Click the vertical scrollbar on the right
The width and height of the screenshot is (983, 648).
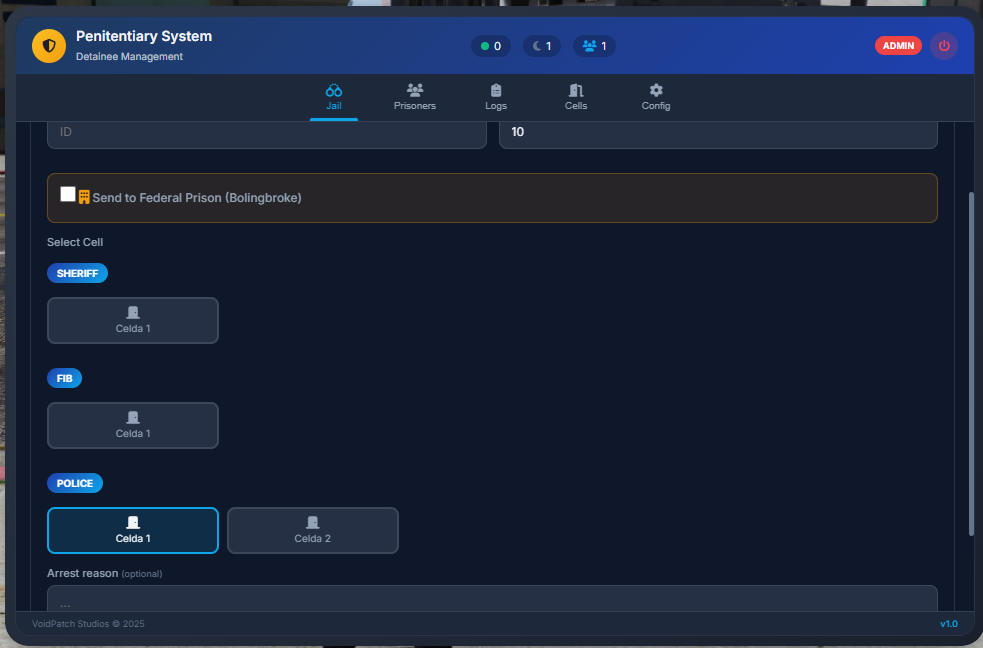(x=971, y=363)
